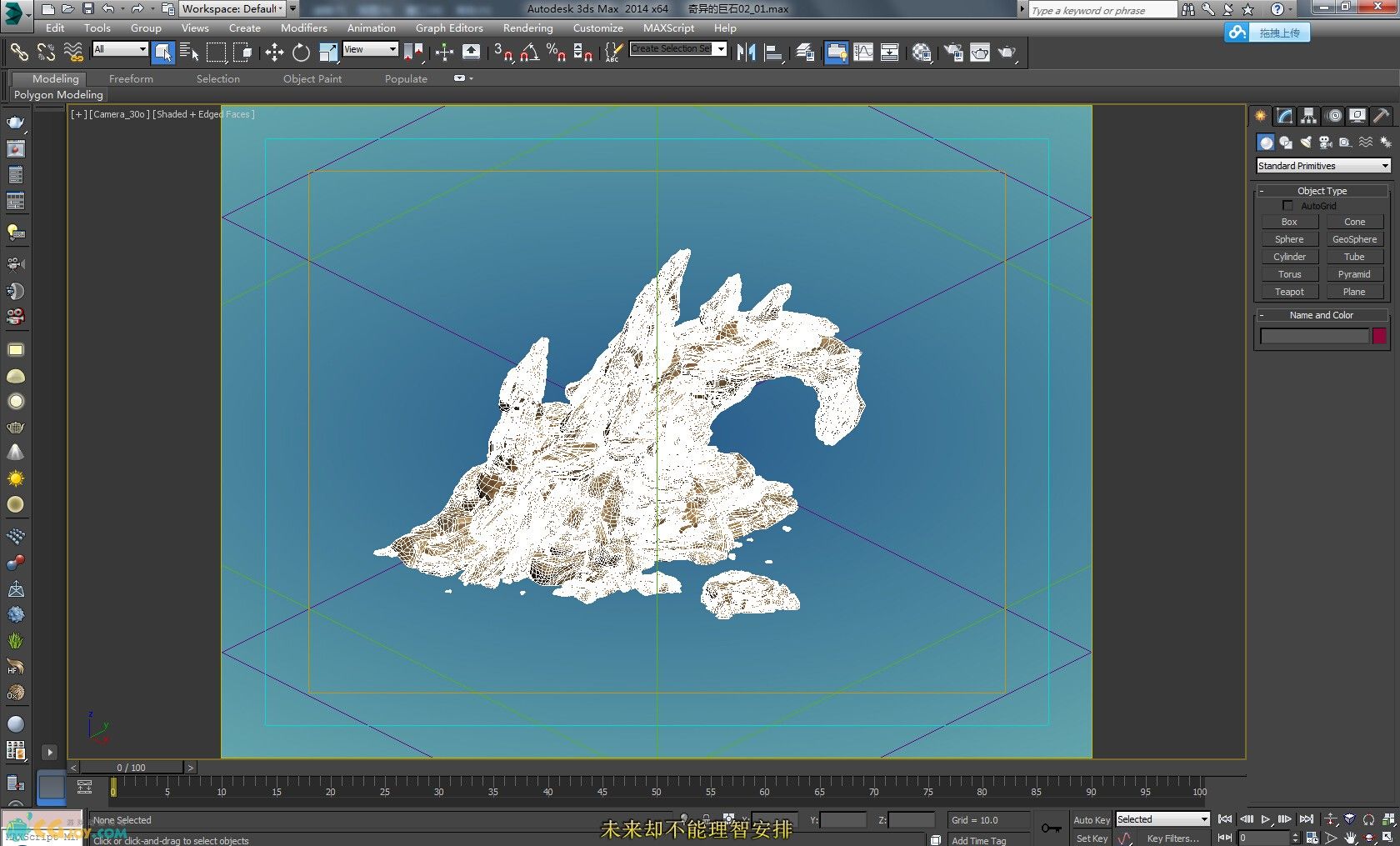Select the Select and Link tool
Viewport: 1400px width, 846px height.
point(18,53)
